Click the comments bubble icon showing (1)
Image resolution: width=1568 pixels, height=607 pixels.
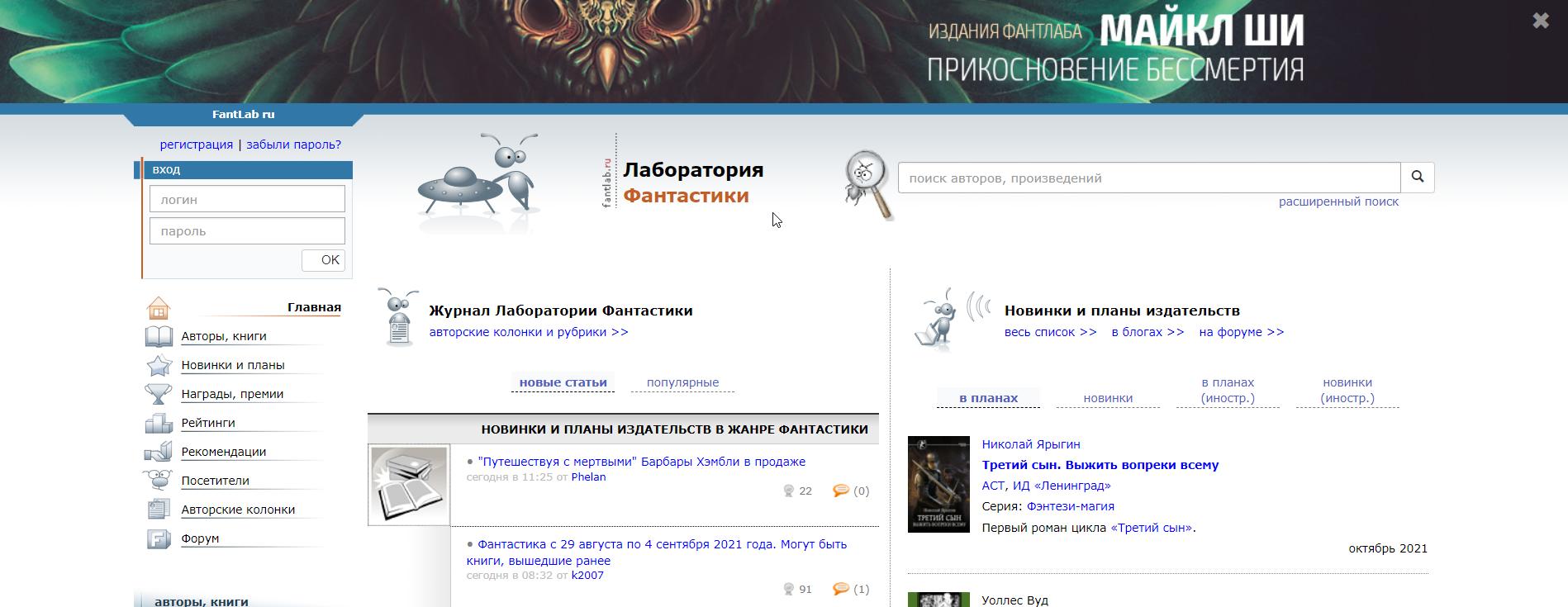[841, 589]
